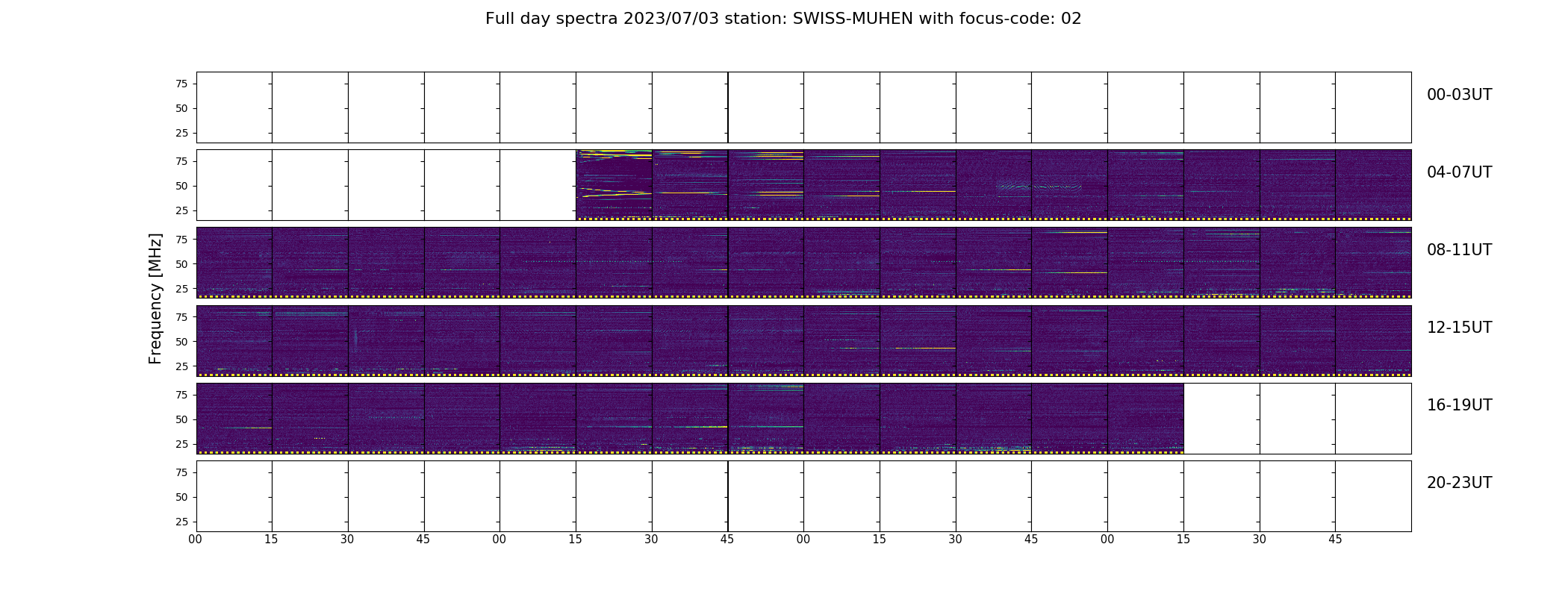Open the 11:45 spectrum block in 08-11UT row
This screenshot has width=1568, height=597.
[x=1373, y=263]
